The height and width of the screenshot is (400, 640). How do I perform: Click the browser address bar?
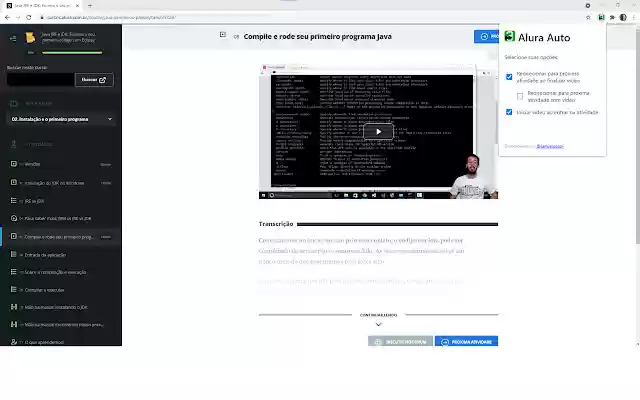(x=310, y=17)
